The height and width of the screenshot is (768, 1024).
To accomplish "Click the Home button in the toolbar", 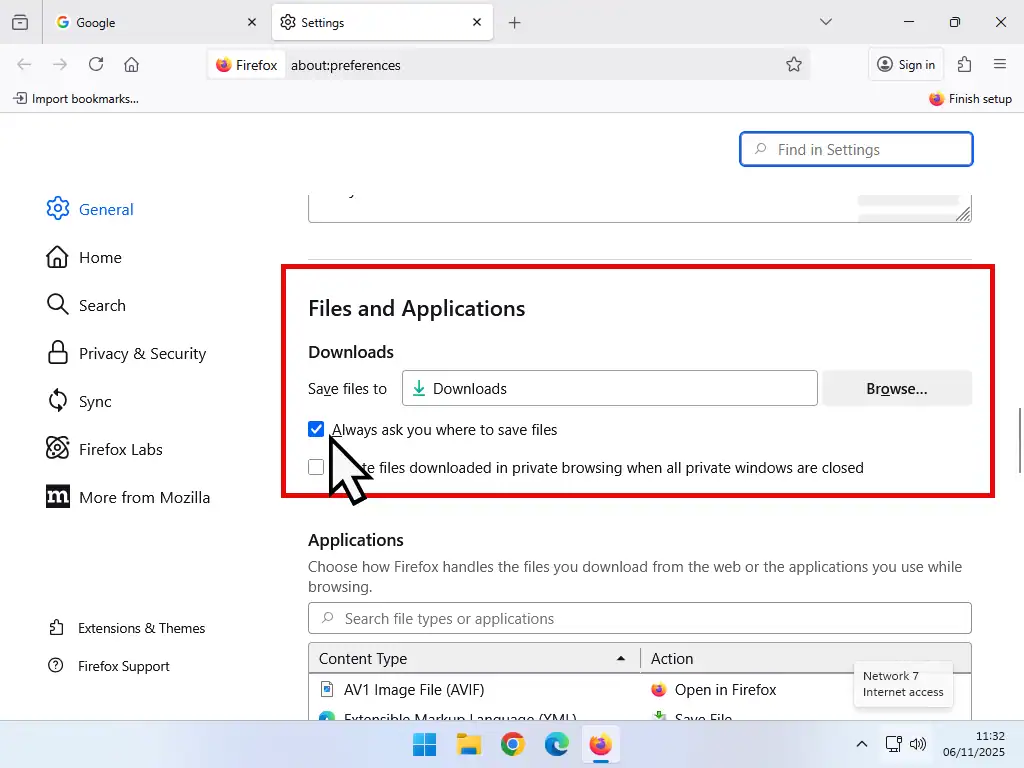I will [x=131, y=63].
